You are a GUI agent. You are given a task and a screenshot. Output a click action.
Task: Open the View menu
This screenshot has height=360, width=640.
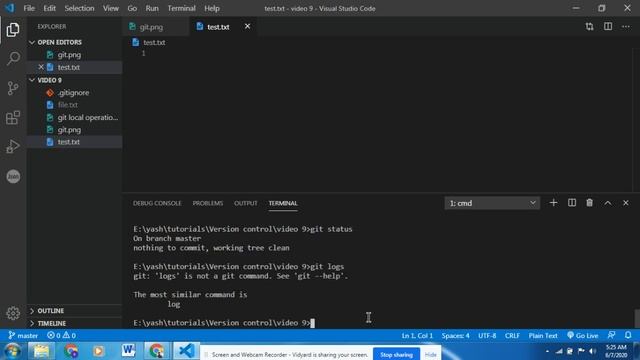point(111,8)
